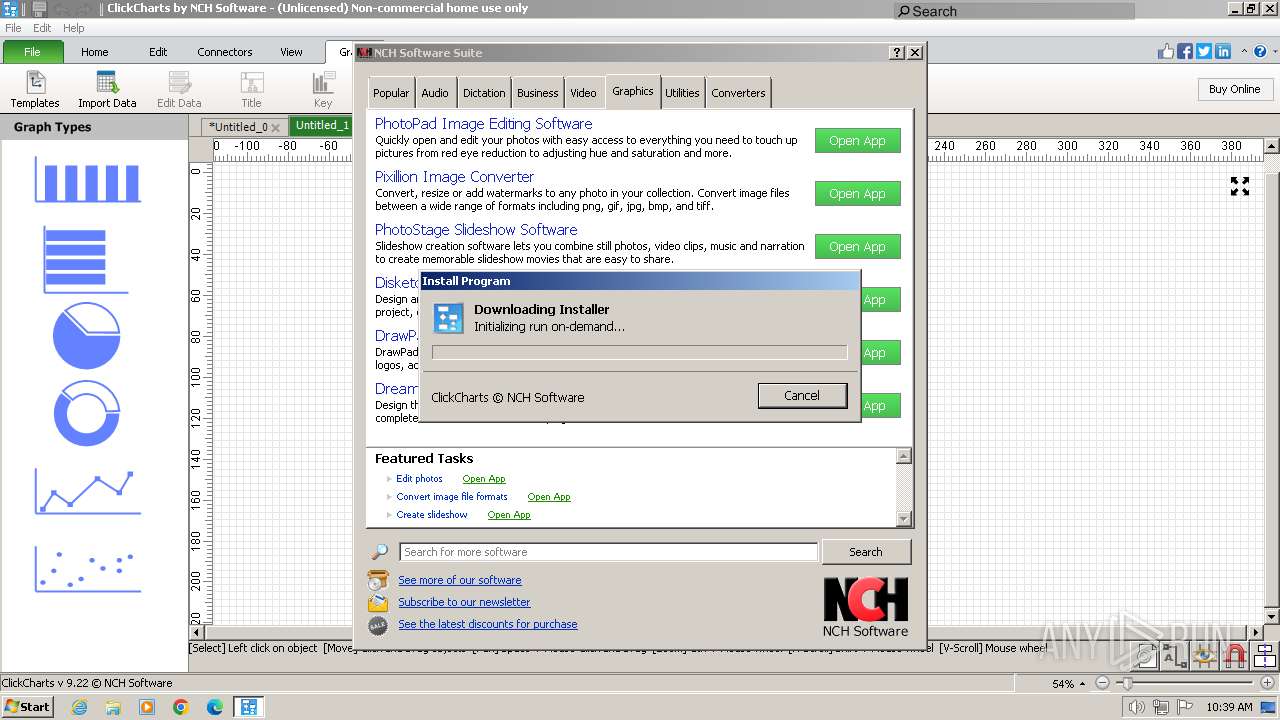Open Internet Explorer from the taskbar
Image resolution: width=1280 pixels, height=720 pixels.
pos(79,707)
